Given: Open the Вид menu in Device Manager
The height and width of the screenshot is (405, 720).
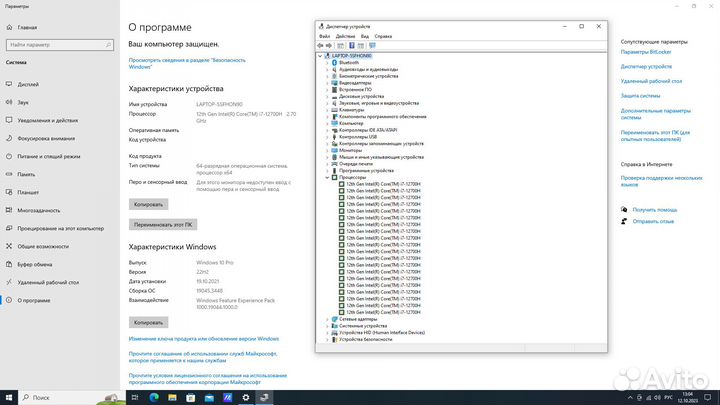Looking at the screenshot, I should click(x=365, y=36).
